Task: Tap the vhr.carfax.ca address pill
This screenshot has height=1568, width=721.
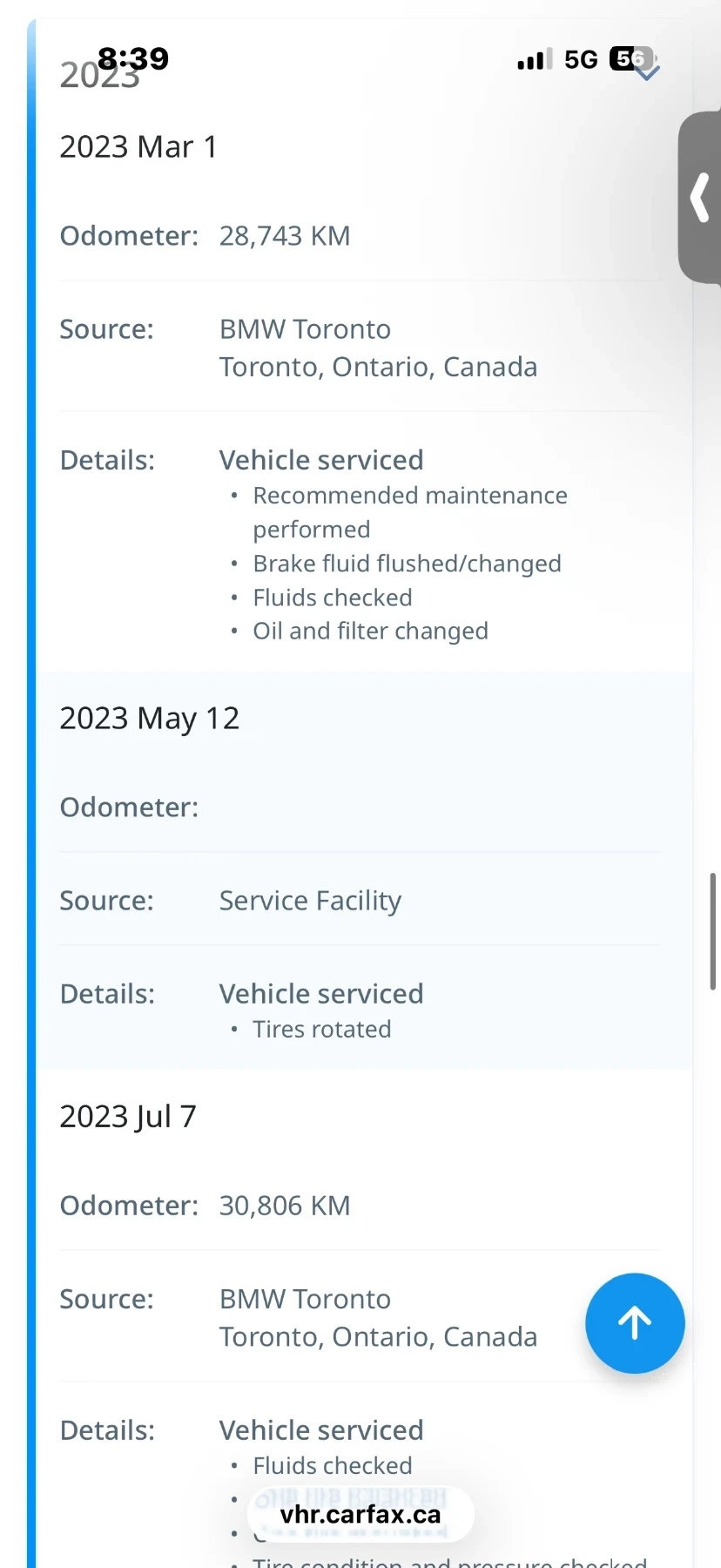Action: pos(360,1515)
